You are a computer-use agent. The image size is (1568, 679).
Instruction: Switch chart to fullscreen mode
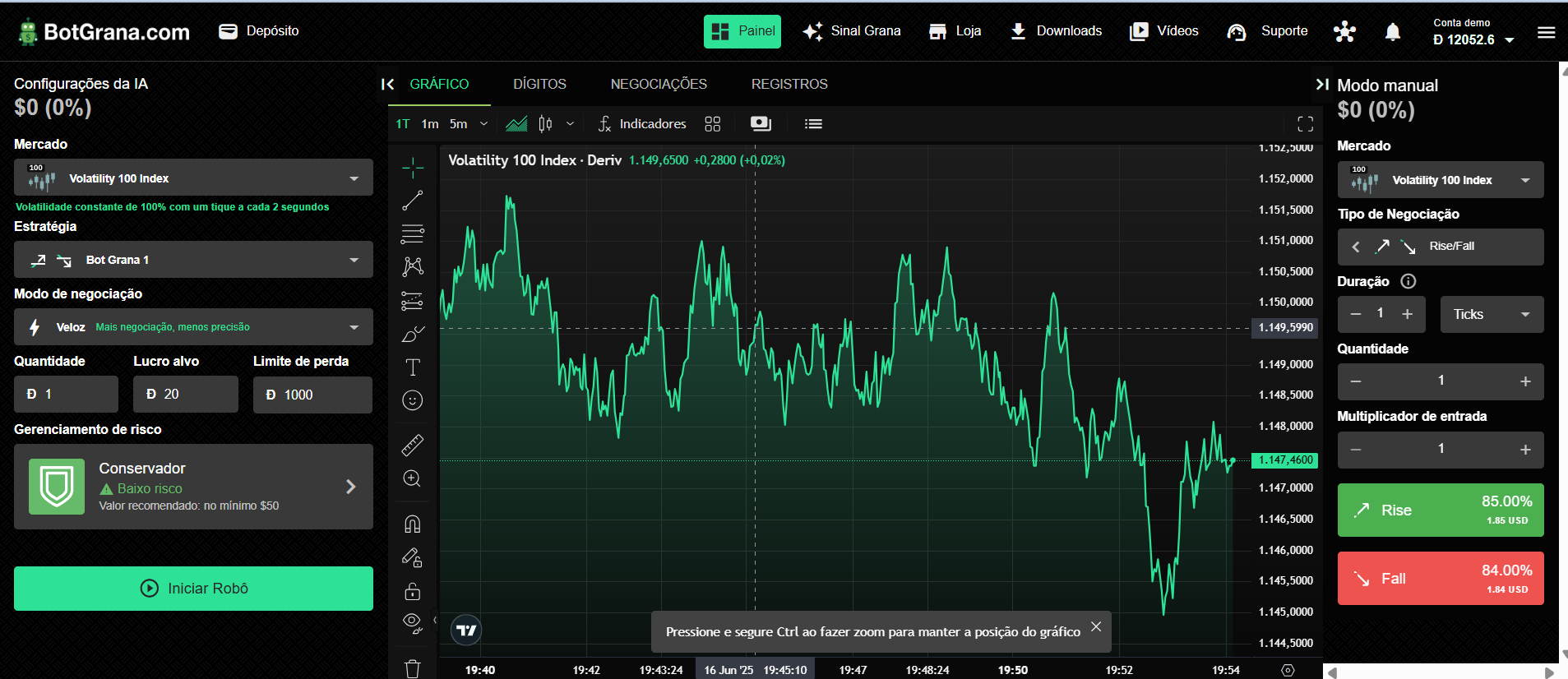[1305, 124]
